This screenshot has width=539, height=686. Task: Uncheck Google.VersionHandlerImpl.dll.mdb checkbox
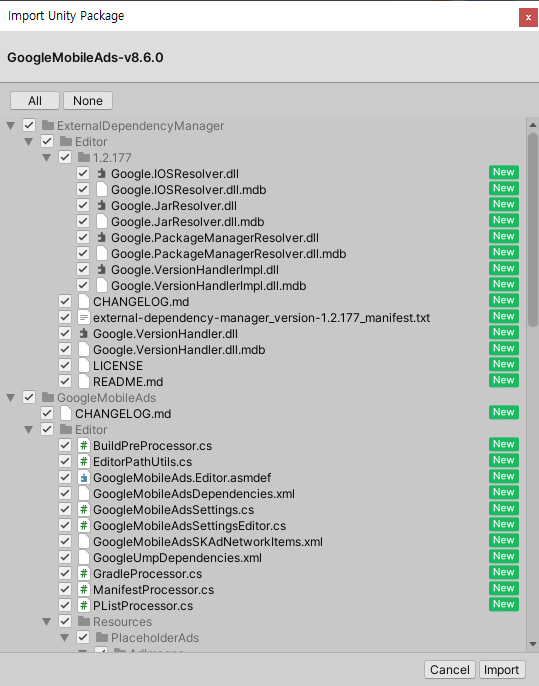click(83, 286)
